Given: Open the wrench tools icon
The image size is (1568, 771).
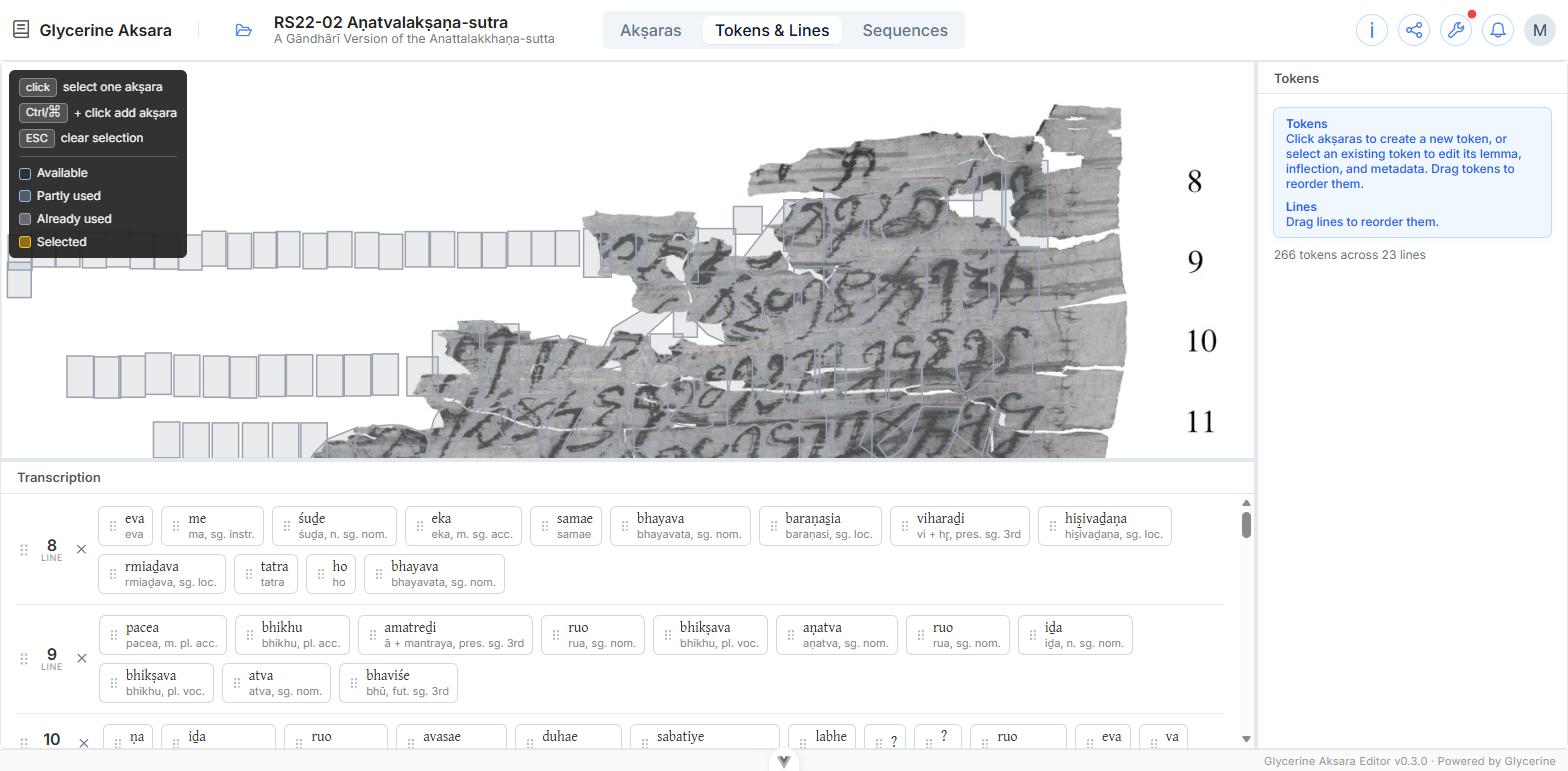Looking at the screenshot, I should coord(1456,30).
